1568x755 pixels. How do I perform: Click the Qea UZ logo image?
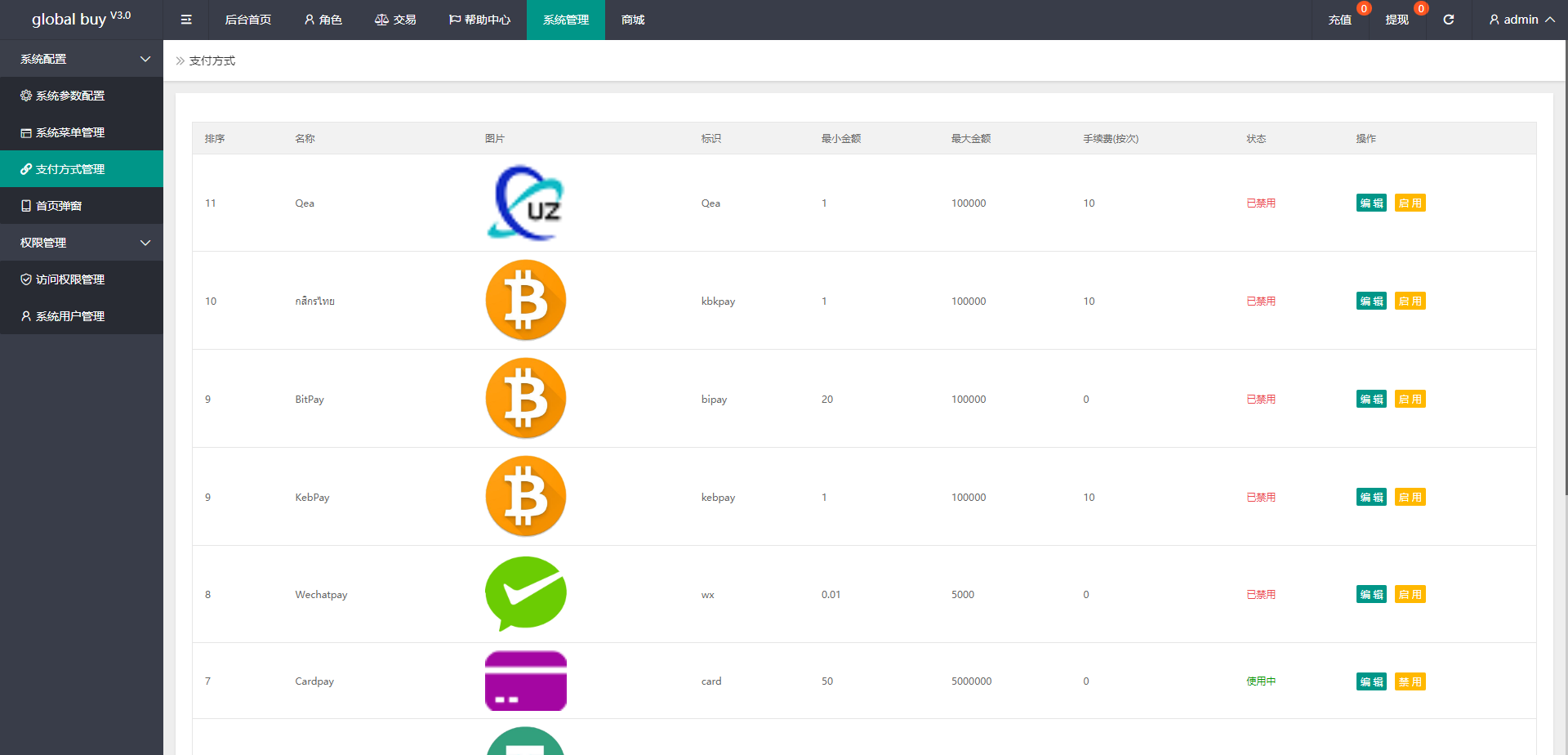pos(526,203)
